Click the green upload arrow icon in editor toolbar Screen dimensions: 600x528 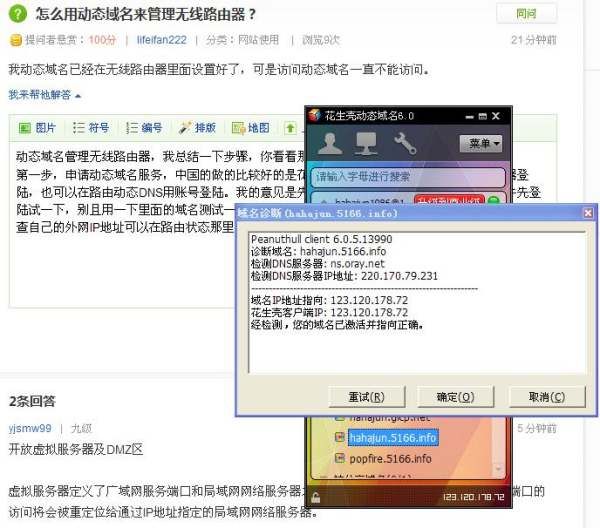[290, 128]
